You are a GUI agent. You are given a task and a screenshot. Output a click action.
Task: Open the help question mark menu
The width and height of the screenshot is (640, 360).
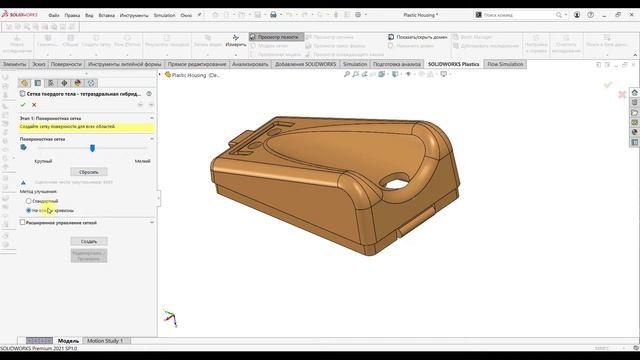point(591,15)
